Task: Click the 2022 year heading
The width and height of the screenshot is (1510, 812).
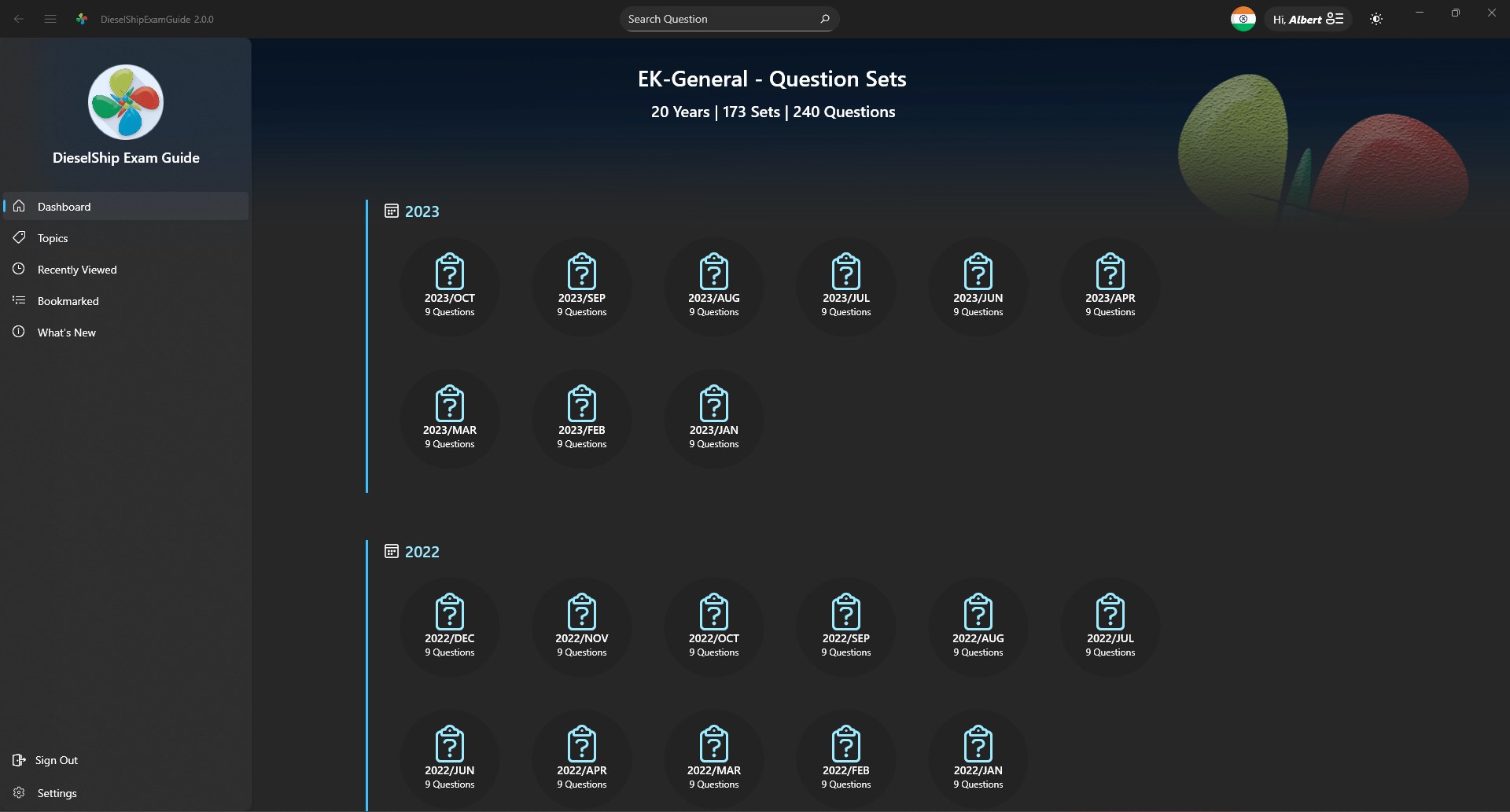Action: (x=422, y=552)
